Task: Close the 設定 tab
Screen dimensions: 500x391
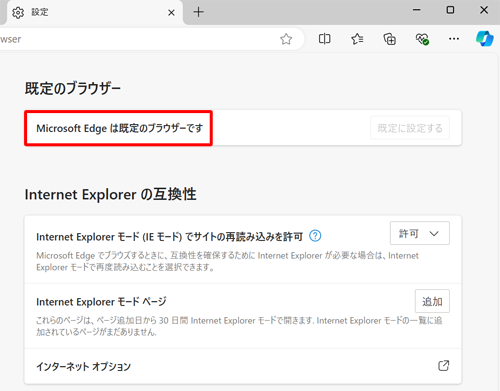Action: pos(171,13)
